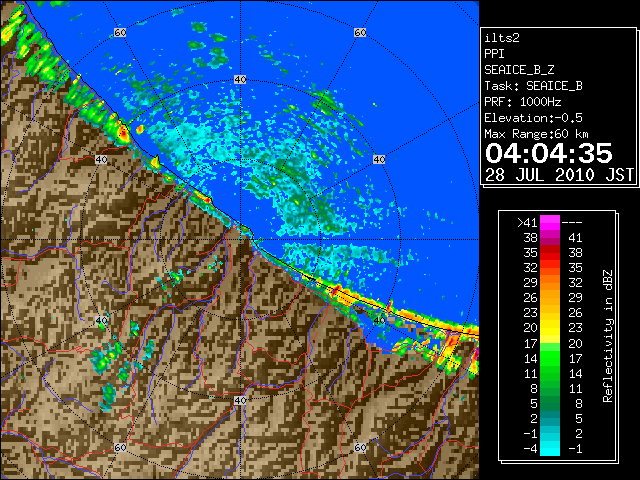Image resolution: width=640 pixels, height=480 pixels.
Task: Click the '32' label in the legend's left column
Action: pos(530,268)
